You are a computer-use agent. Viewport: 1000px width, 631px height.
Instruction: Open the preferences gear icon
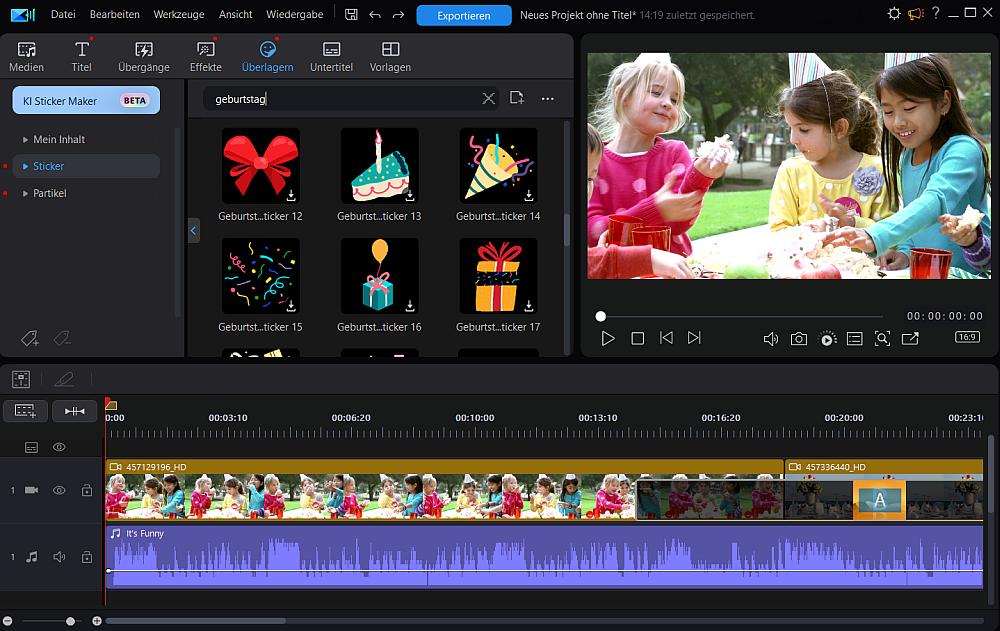[894, 14]
